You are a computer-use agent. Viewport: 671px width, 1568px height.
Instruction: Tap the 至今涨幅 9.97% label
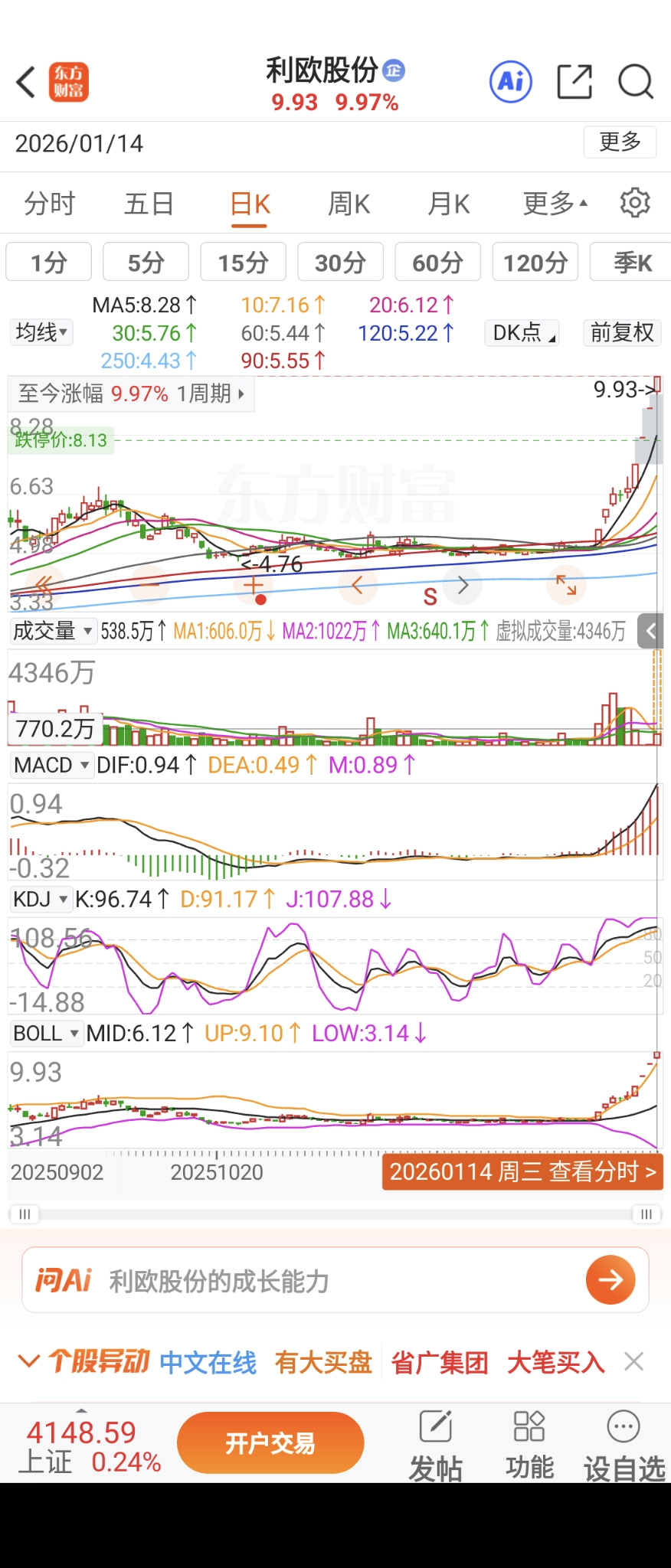pyautogui.click(x=93, y=394)
